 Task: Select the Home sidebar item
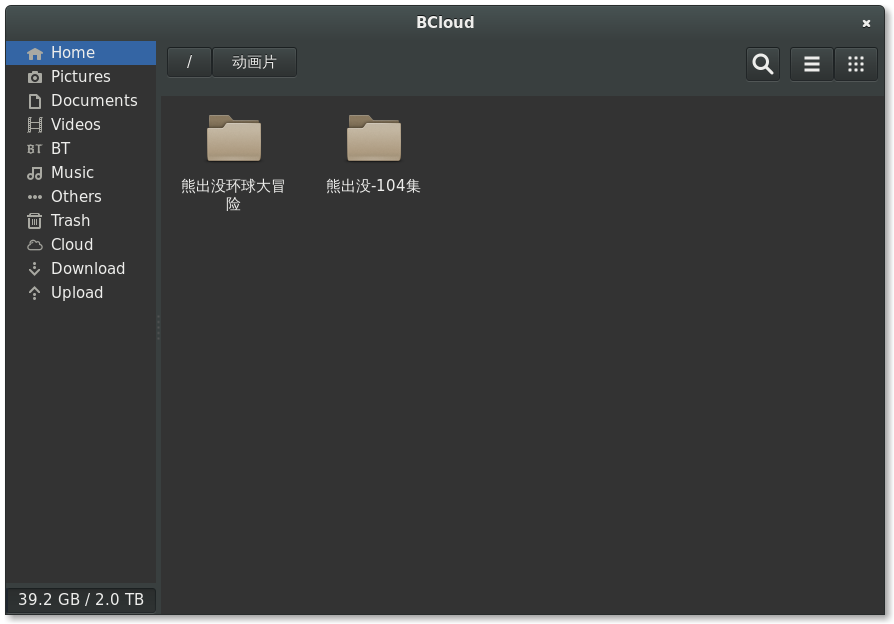pos(72,53)
